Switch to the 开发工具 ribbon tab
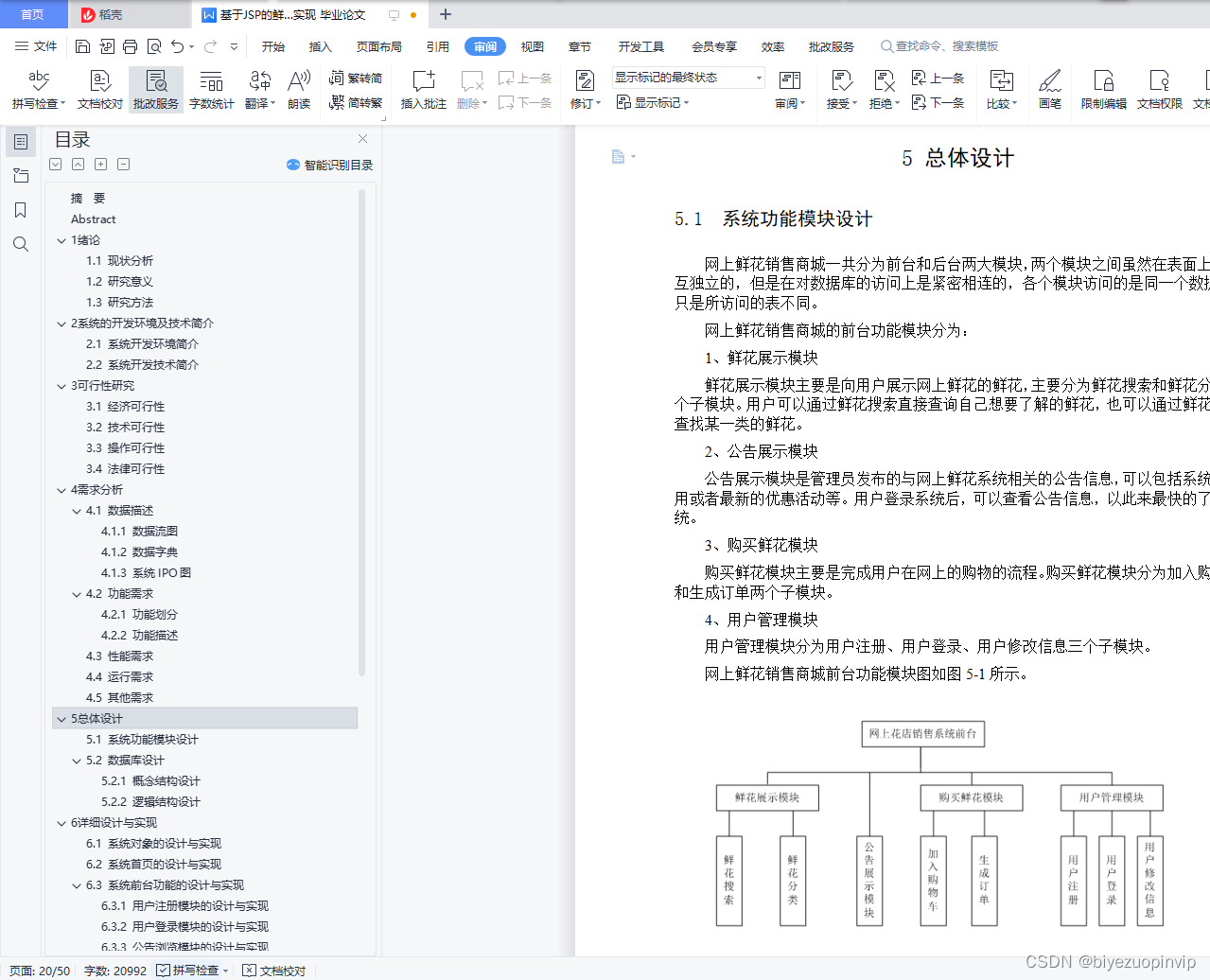The width and height of the screenshot is (1210, 980). (x=641, y=46)
